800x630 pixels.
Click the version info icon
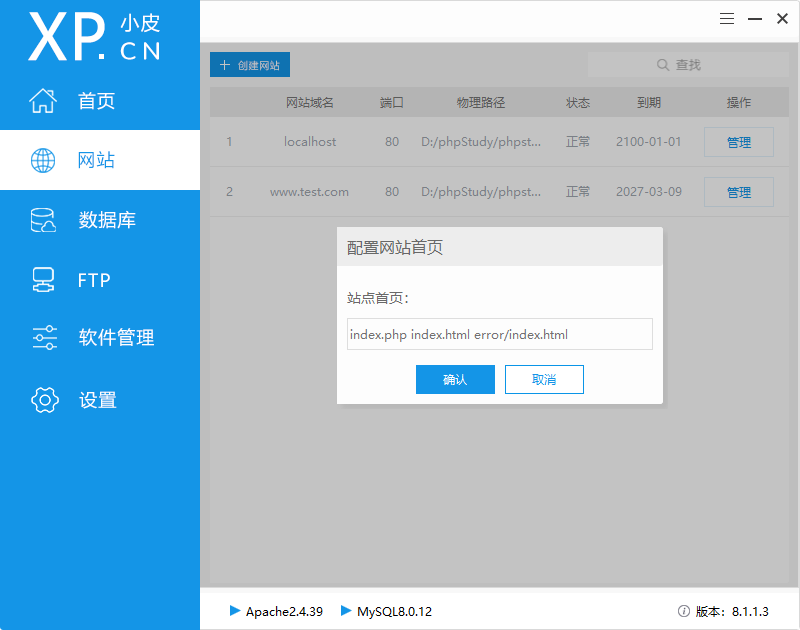pyautogui.click(x=684, y=611)
